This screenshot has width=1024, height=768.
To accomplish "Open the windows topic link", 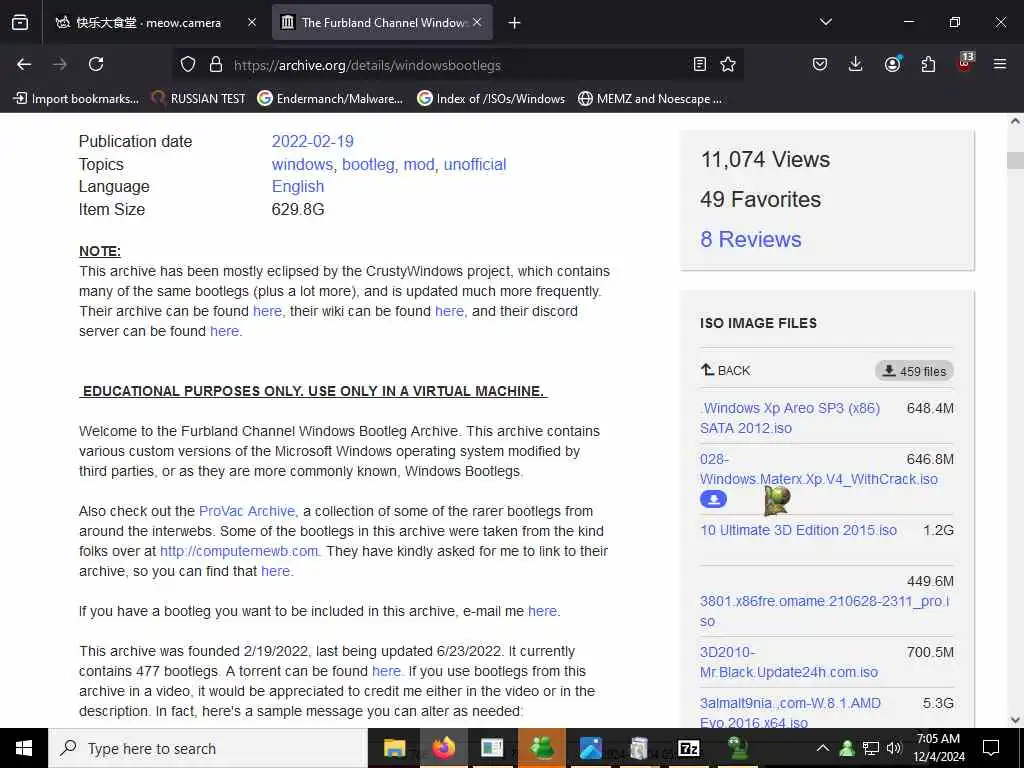I will click(302, 165).
